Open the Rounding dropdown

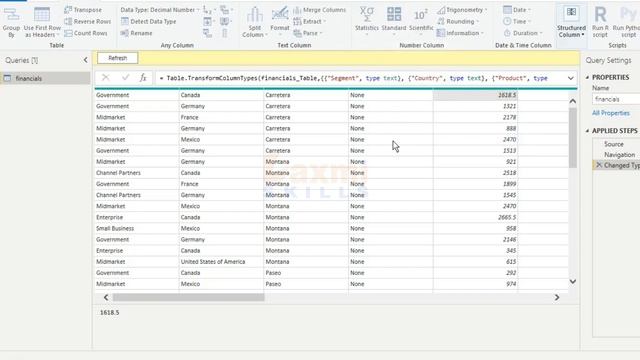click(x=458, y=21)
